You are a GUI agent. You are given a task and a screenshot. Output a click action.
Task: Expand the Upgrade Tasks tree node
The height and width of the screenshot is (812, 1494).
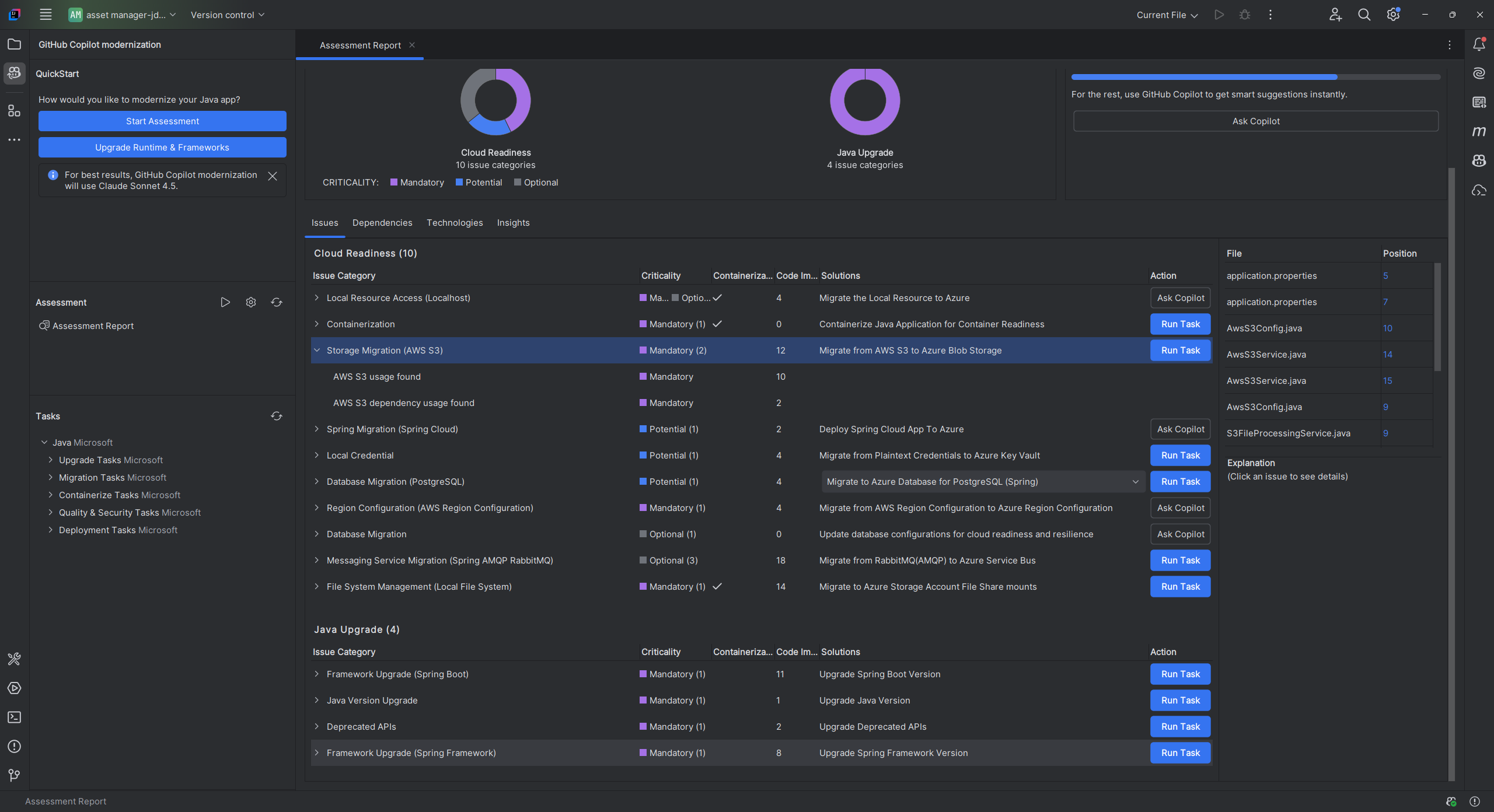point(51,460)
